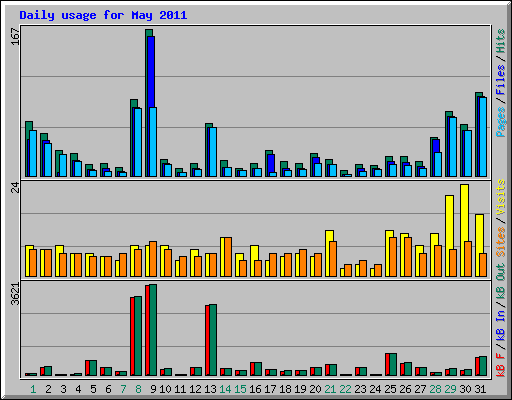Select green day label "15" on the x-axis

tap(240, 389)
